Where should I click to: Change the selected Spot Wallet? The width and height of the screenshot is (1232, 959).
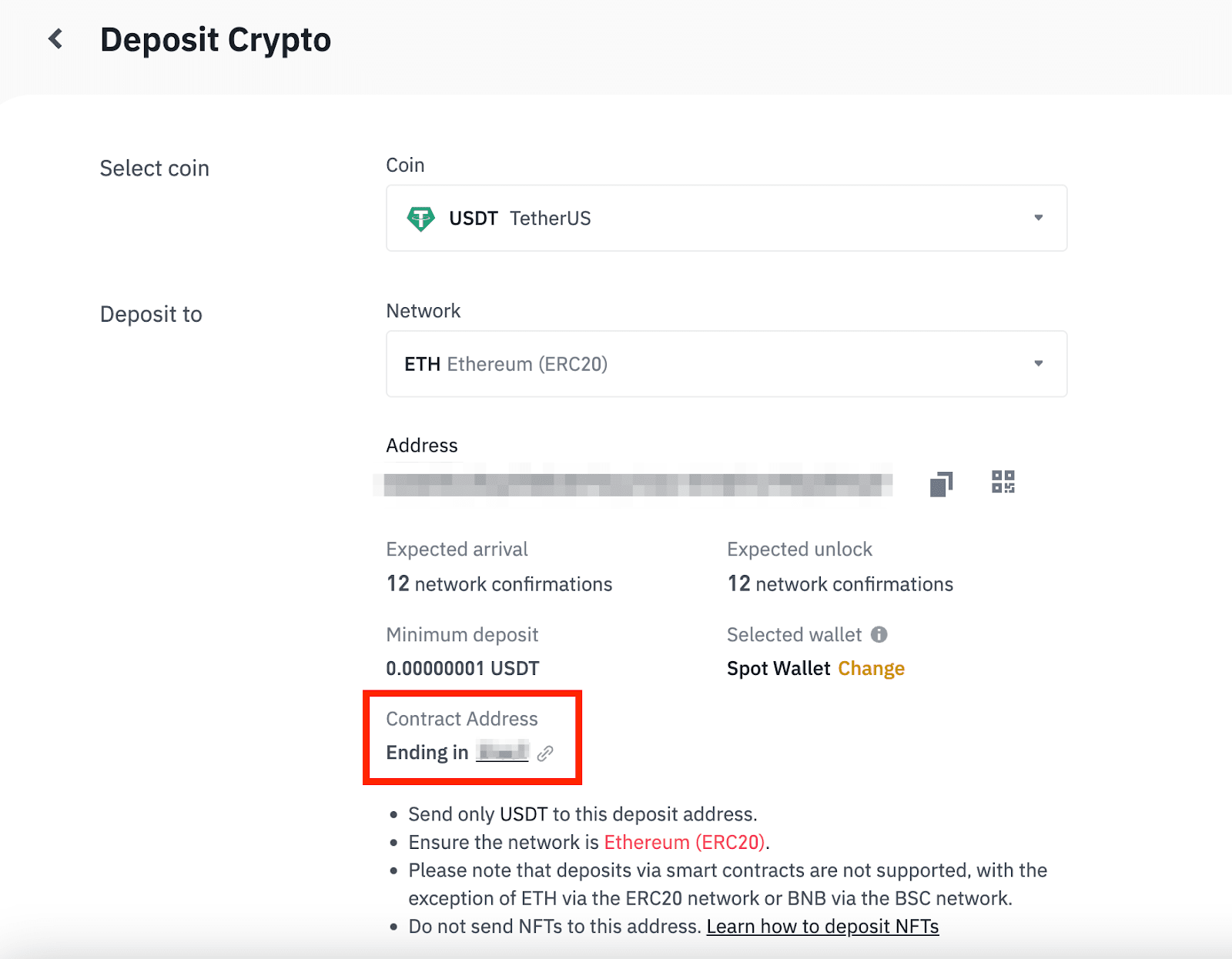pyautogui.click(x=871, y=668)
